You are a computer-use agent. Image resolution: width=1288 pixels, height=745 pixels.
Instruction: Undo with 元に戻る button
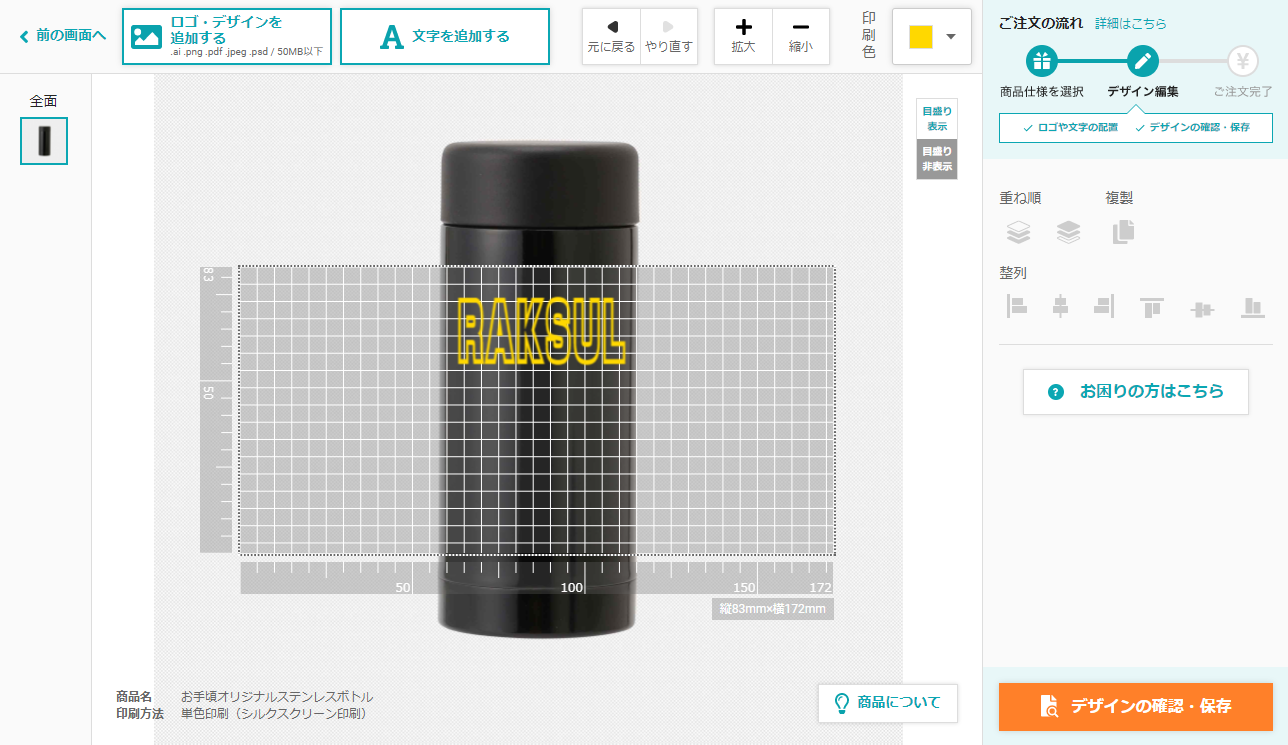click(611, 36)
